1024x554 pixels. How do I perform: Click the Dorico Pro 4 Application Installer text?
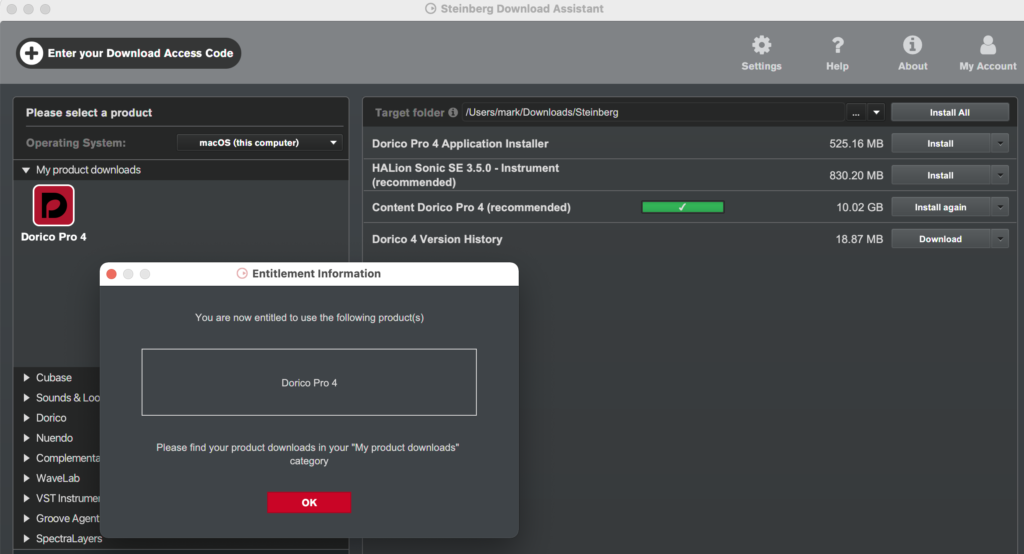(x=460, y=144)
